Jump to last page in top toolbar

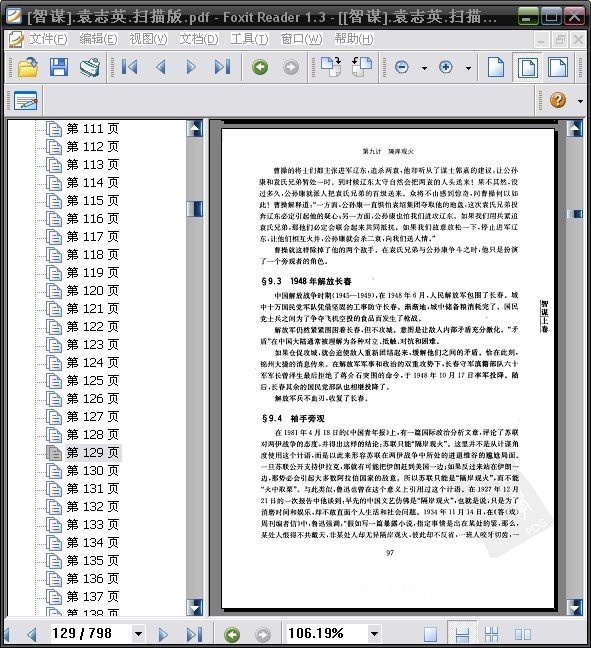[x=222, y=67]
